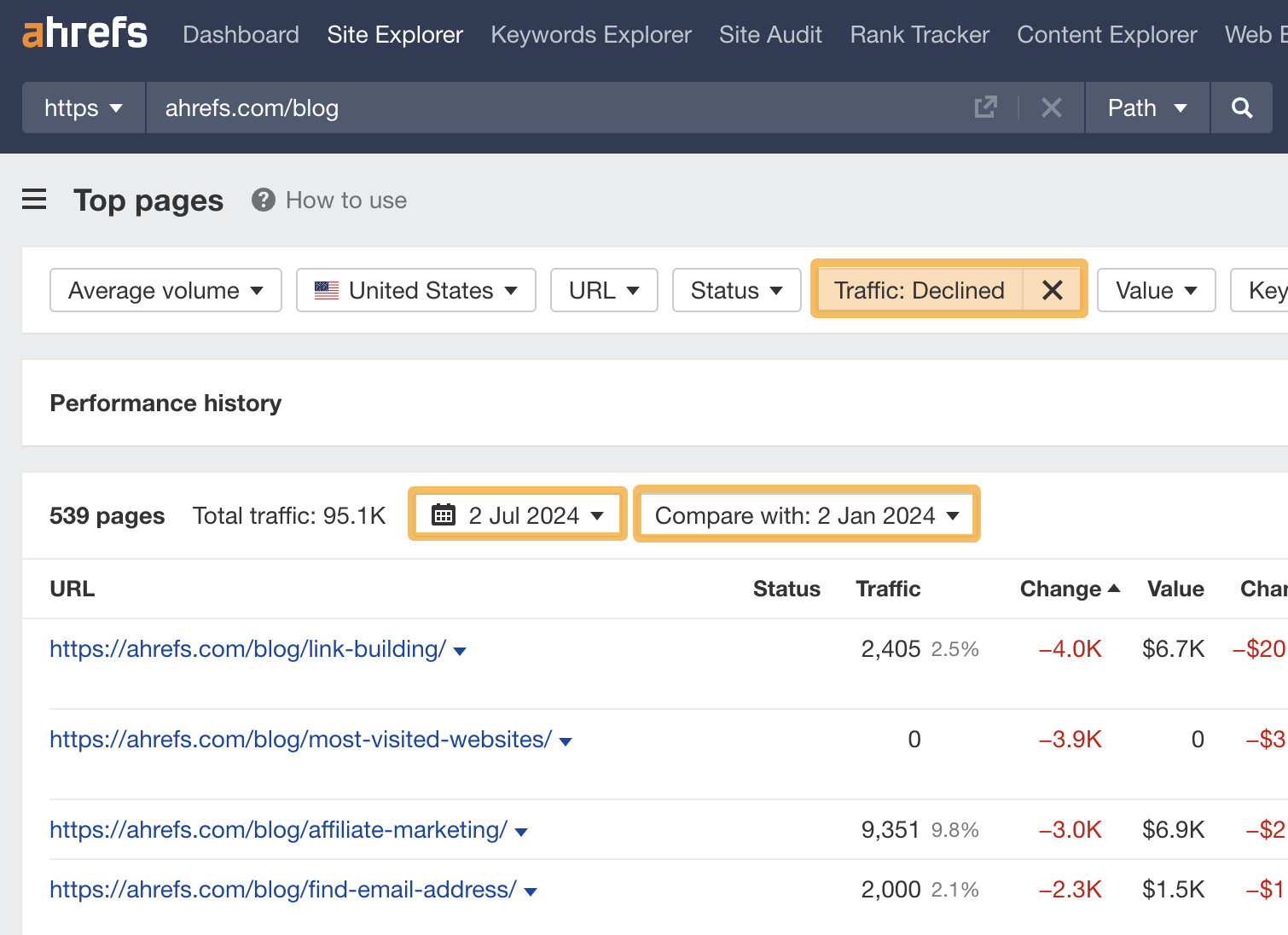1288x935 pixels.
Task: Click the find-email-address URL link
Action: coord(282,889)
